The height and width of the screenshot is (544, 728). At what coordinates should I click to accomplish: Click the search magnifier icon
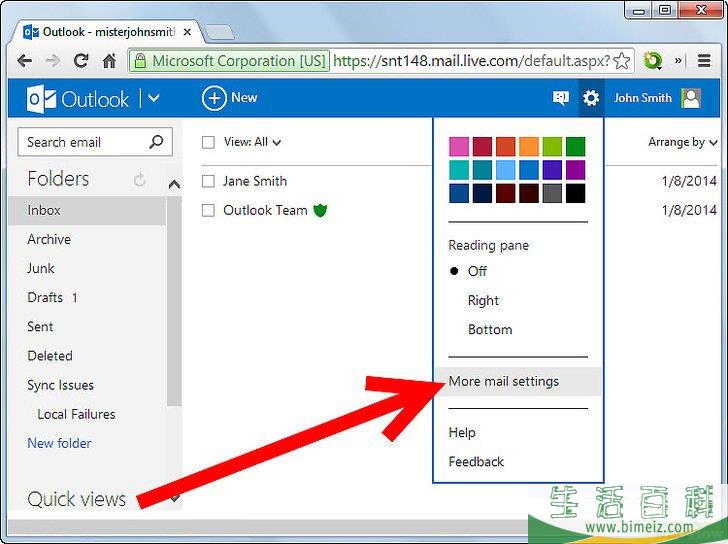tap(156, 142)
